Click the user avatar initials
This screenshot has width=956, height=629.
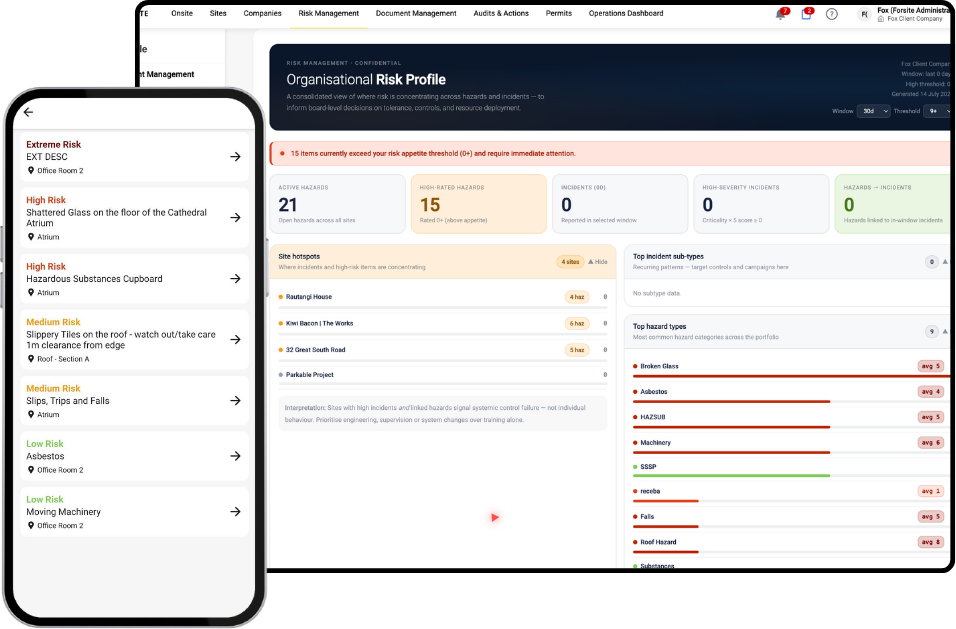(864, 14)
